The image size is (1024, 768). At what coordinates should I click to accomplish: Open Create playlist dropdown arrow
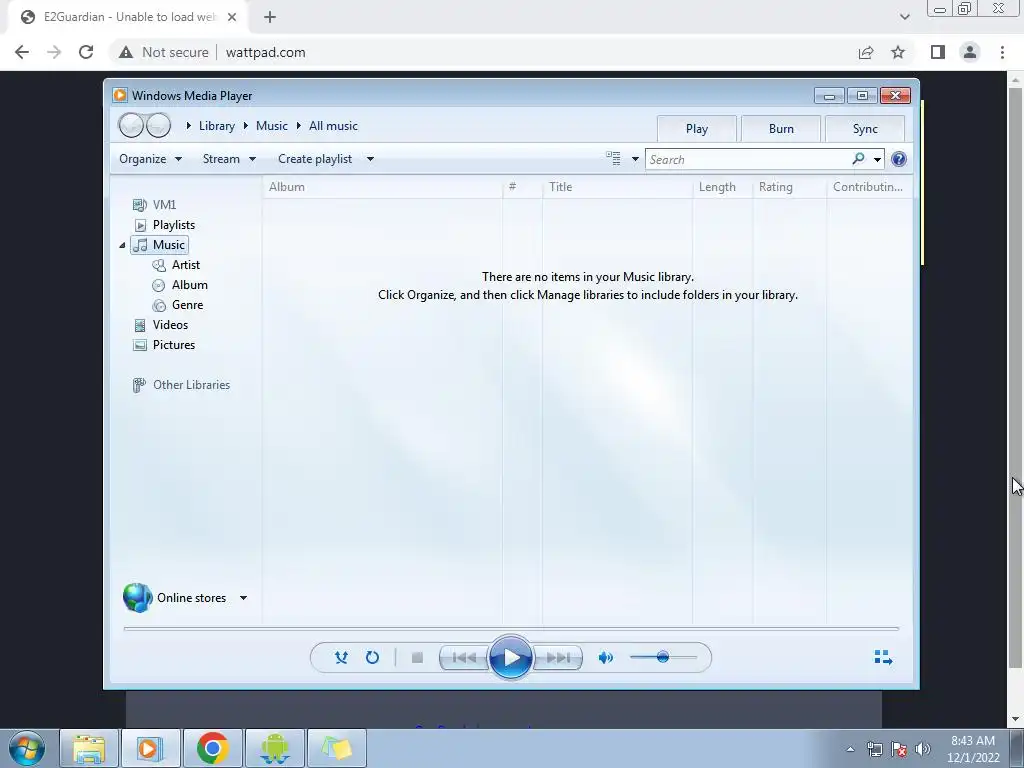(x=370, y=159)
